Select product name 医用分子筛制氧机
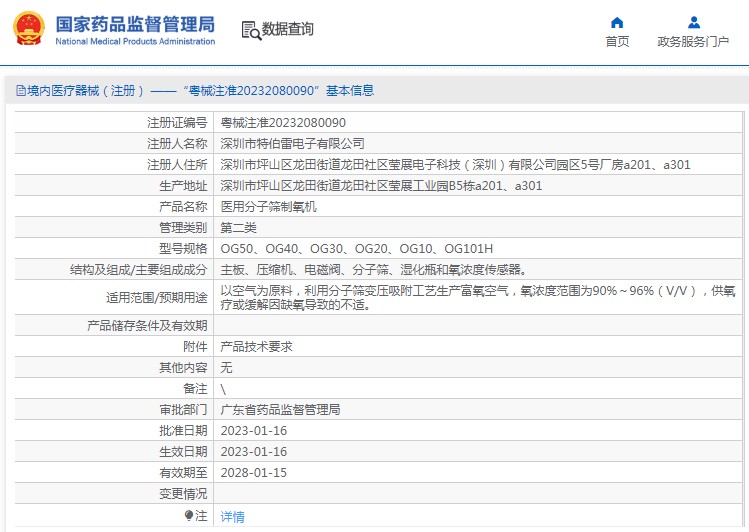This screenshot has width=749, height=532. click(x=268, y=207)
